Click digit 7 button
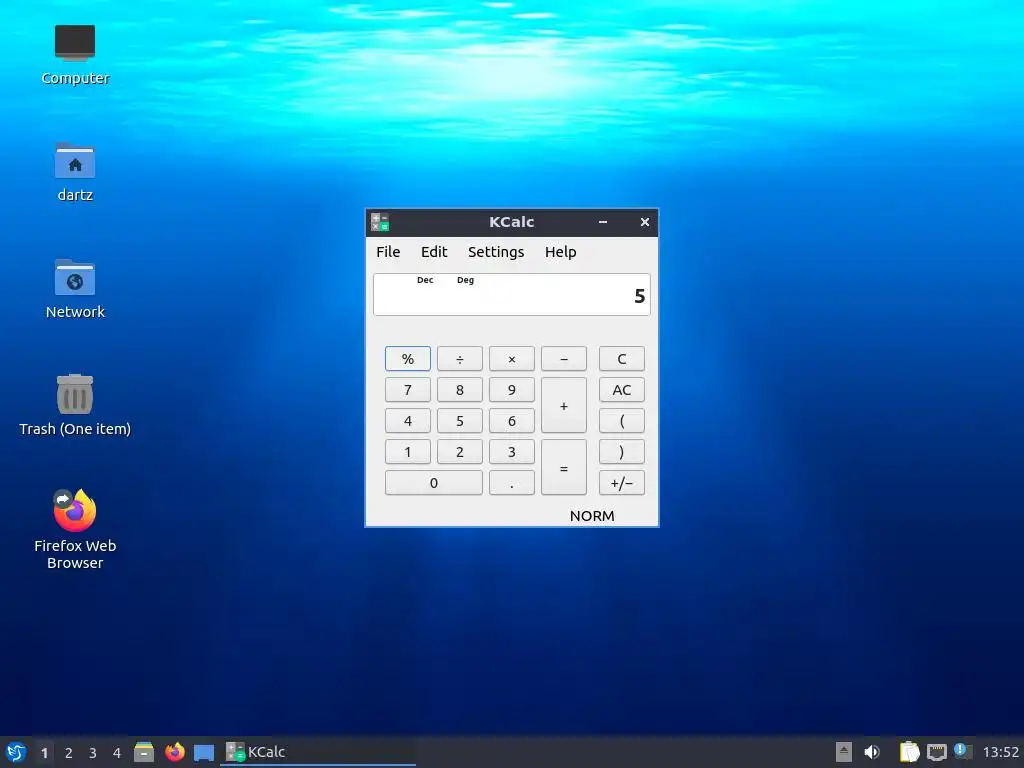The width and height of the screenshot is (1024, 768). click(408, 390)
